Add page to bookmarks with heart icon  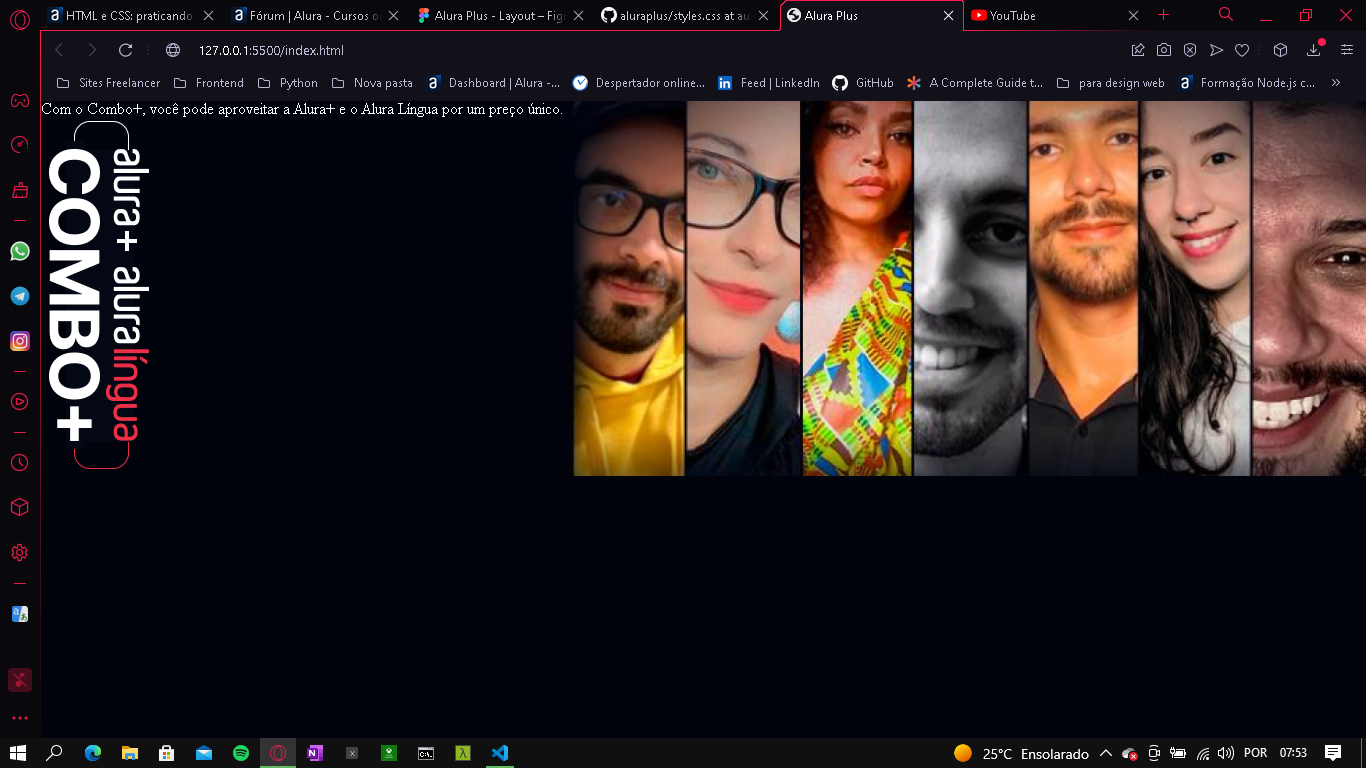pyautogui.click(x=1242, y=50)
